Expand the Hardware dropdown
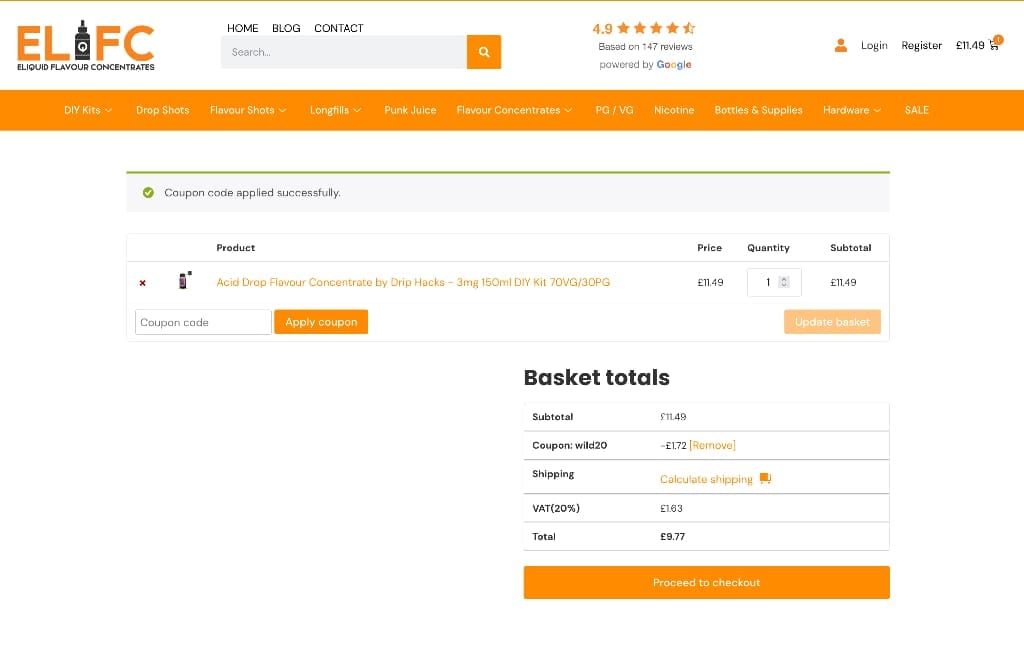Image resolution: width=1024 pixels, height=645 pixels. [852, 110]
